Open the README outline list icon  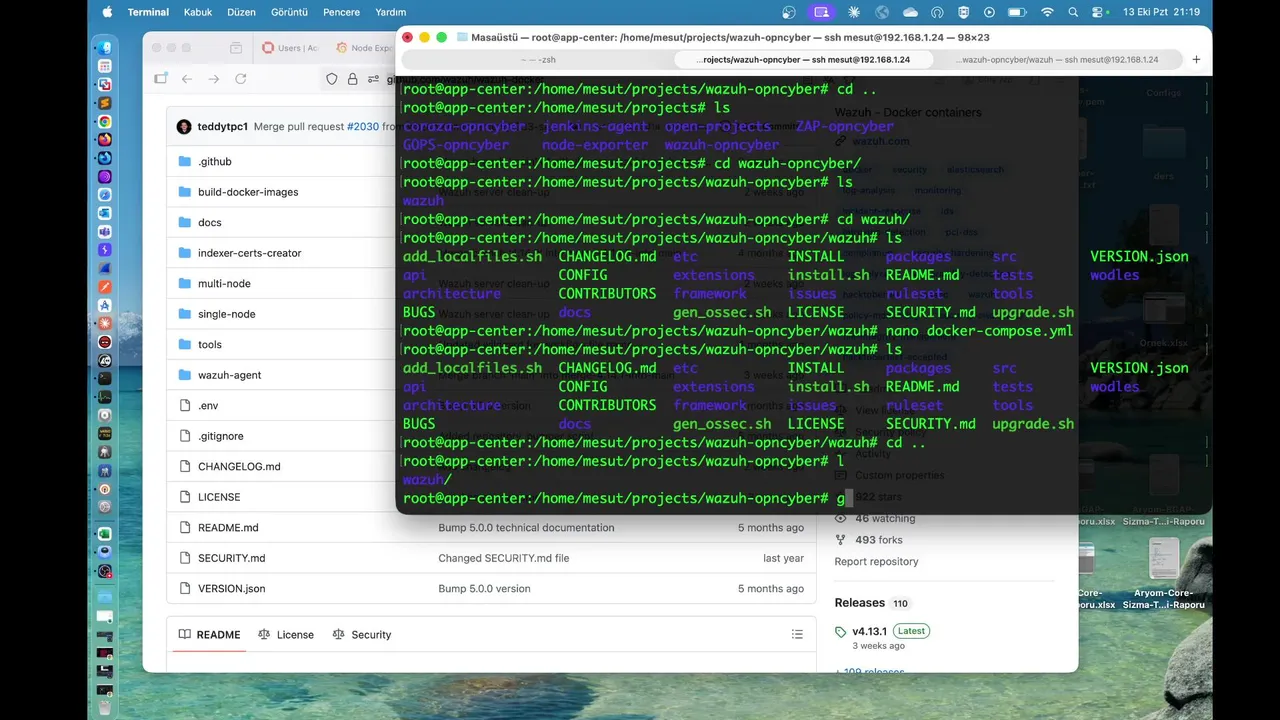(x=797, y=634)
